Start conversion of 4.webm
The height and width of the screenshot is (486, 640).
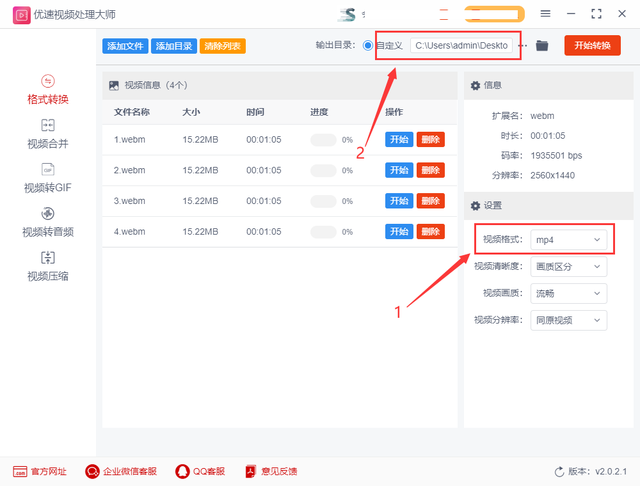399,231
